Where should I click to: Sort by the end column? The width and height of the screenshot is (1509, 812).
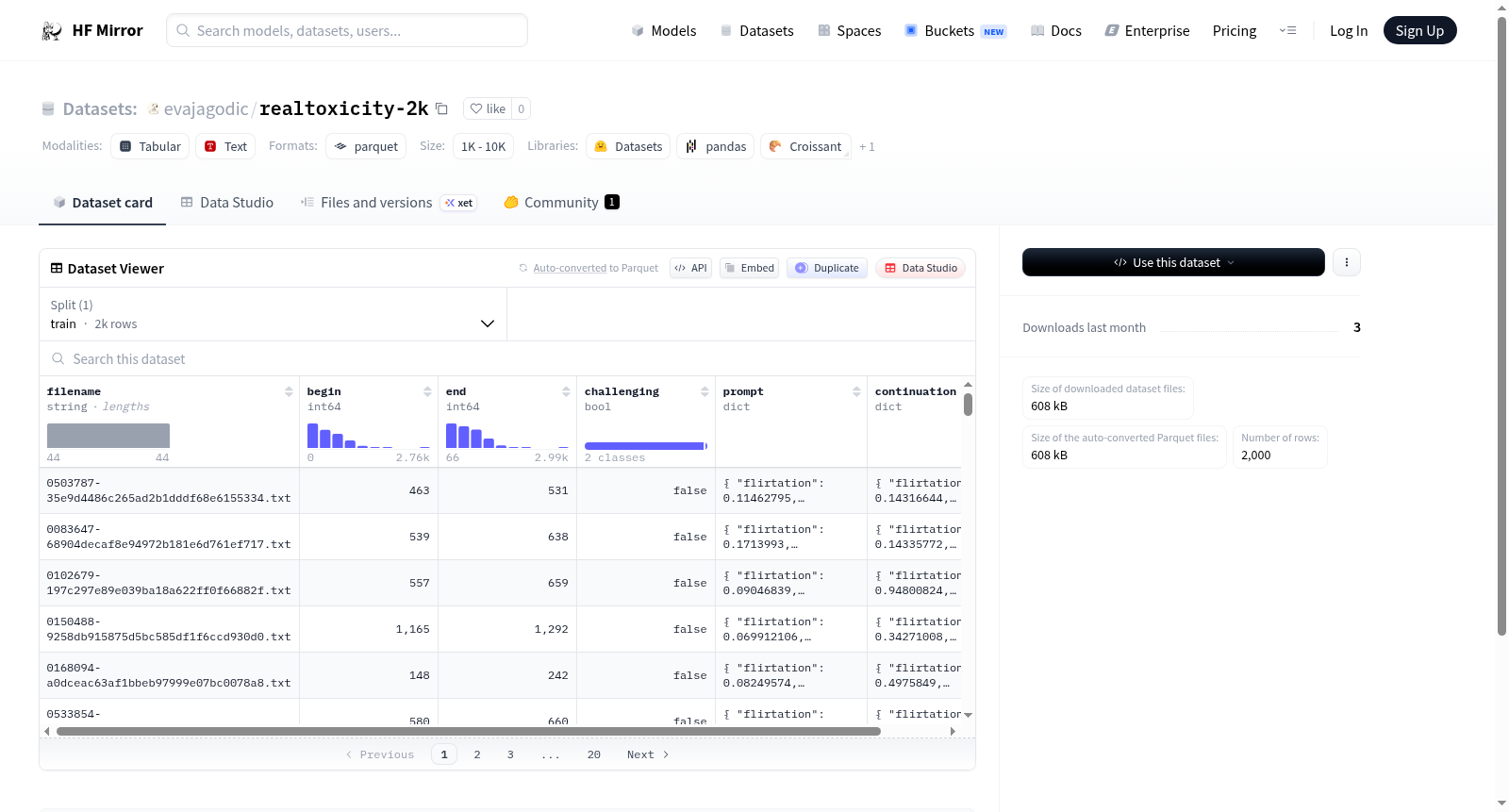point(566,391)
